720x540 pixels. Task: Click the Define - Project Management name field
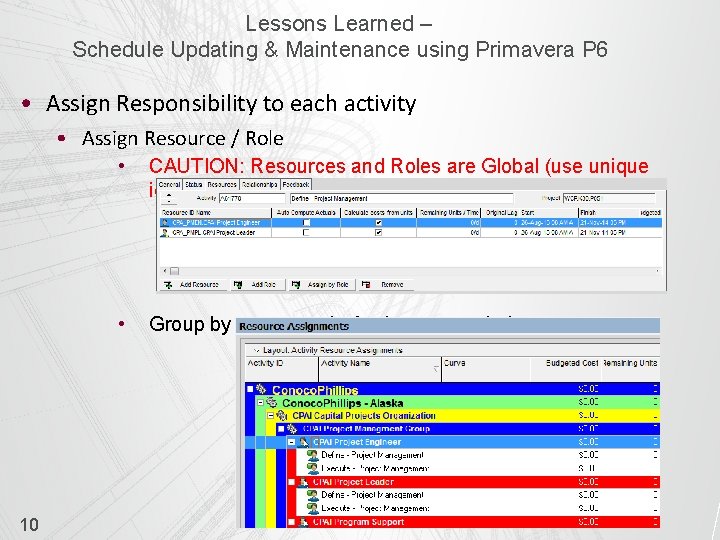coord(402,198)
